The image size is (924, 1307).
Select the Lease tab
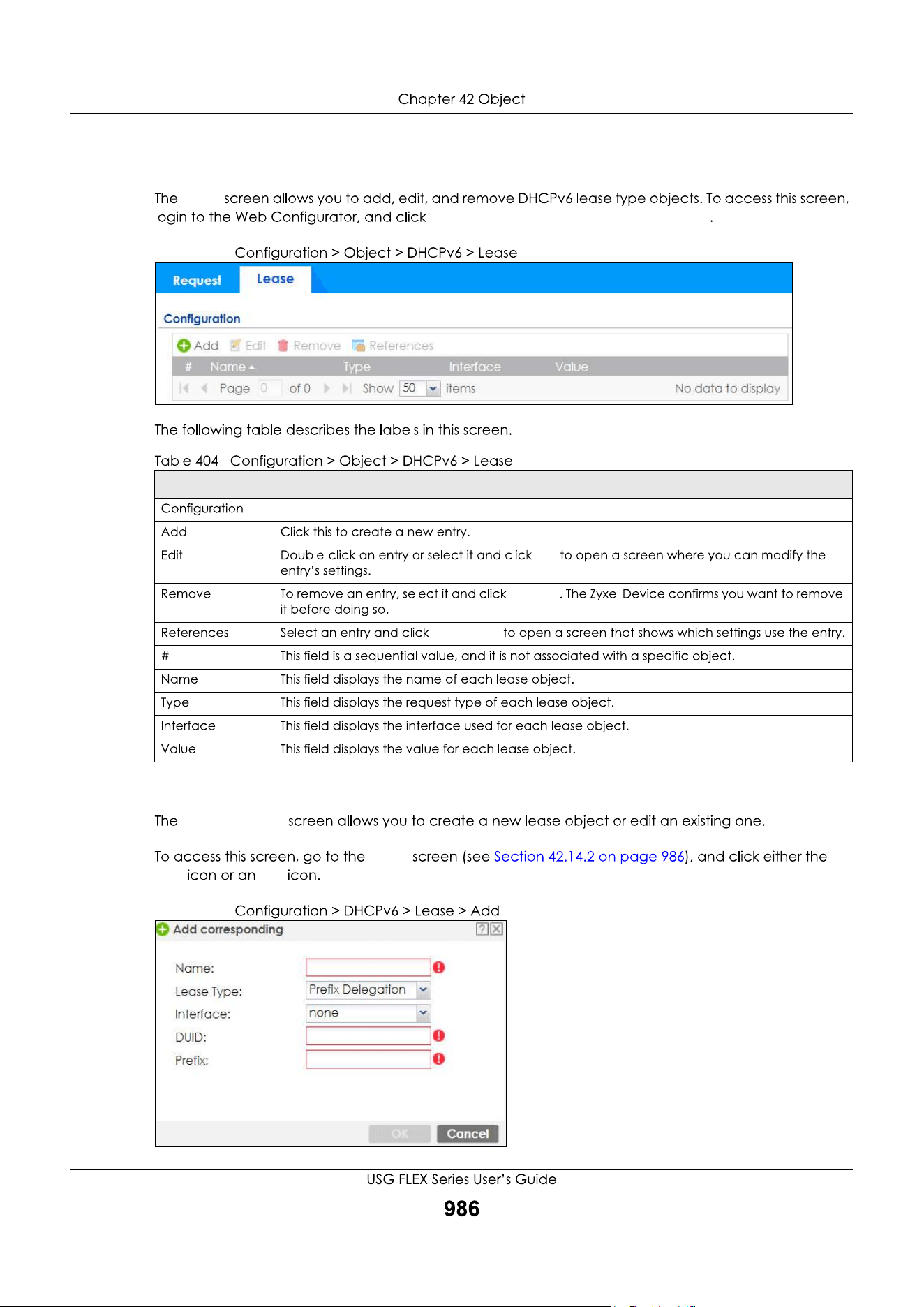275,279
